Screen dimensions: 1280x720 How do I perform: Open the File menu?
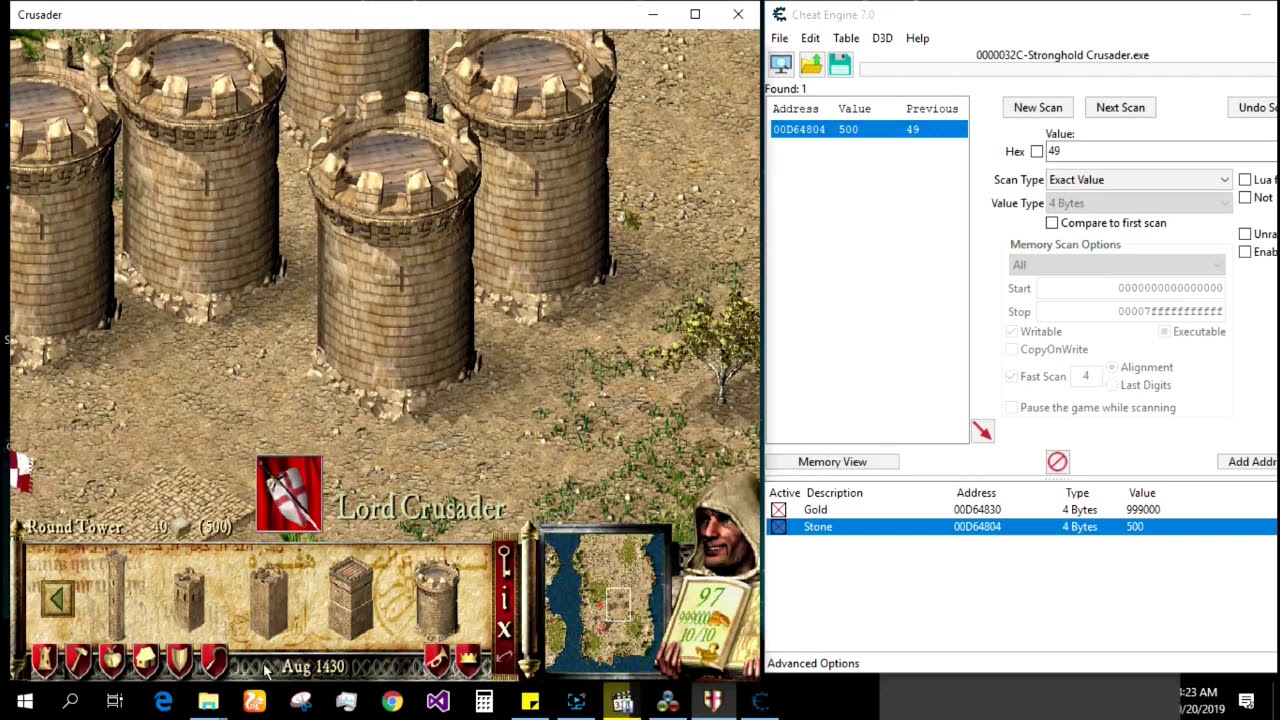tap(779, 38)
